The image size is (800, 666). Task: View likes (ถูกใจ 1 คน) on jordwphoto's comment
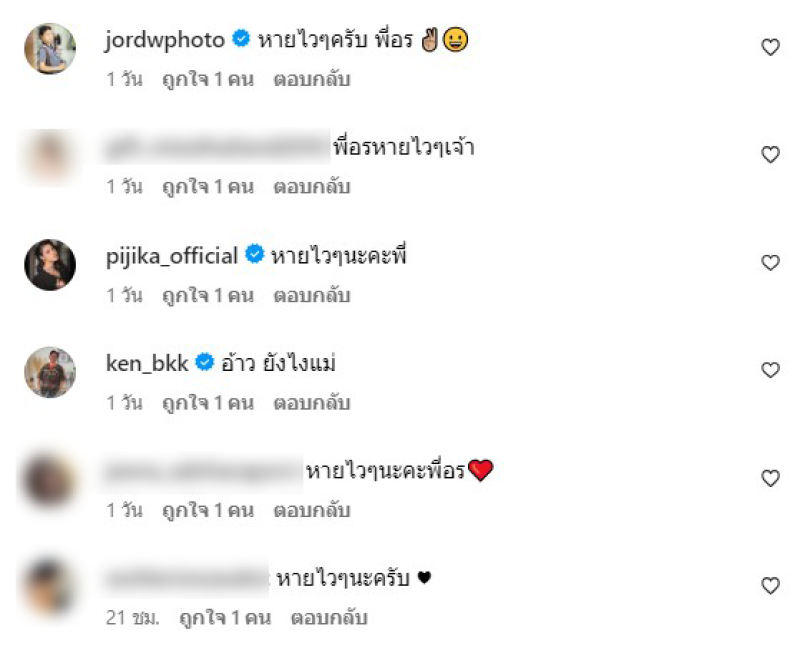pyautogui.click(x=208, y=80)
